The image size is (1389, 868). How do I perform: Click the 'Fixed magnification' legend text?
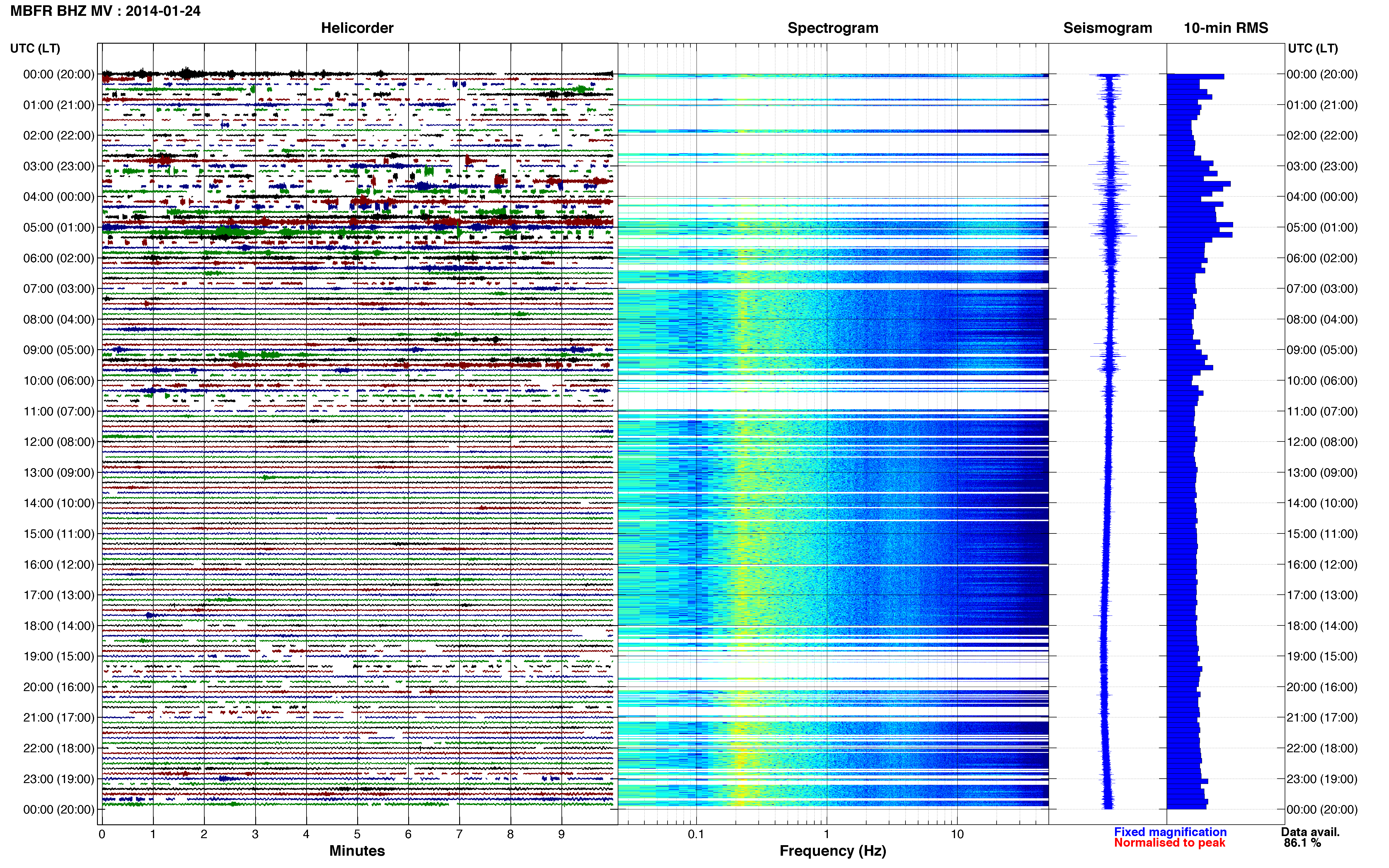click(x=1170, y=832)
